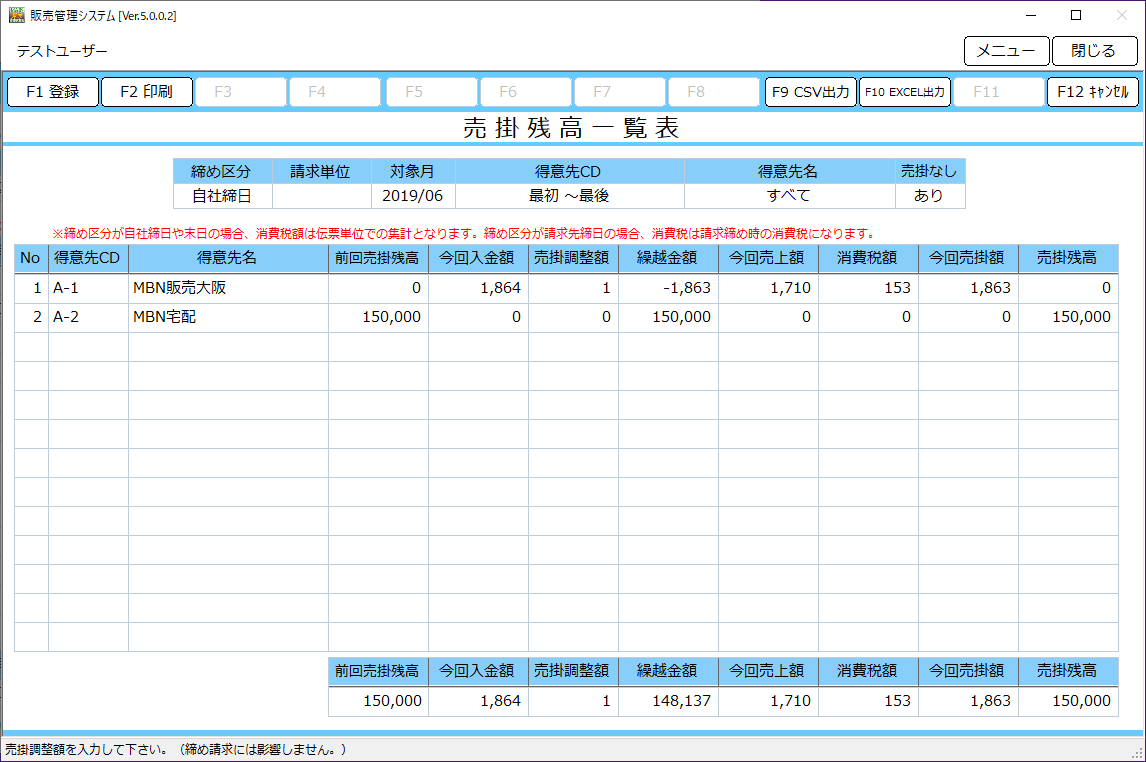Click the application icon in title bar
This screenshot has height=762, width=1146.
click(16, 15)
